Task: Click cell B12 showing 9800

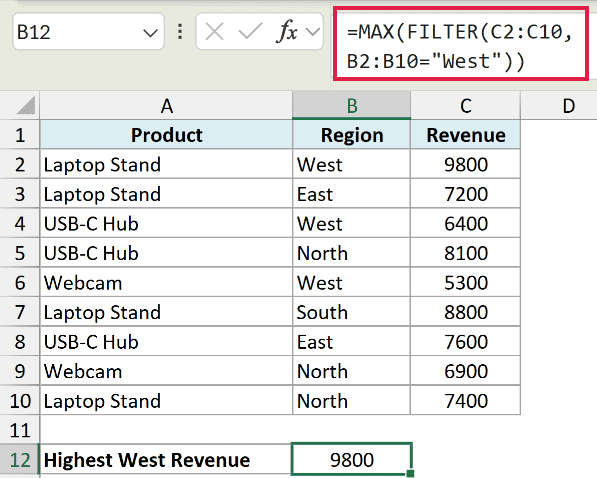Action: coord(351,459)
